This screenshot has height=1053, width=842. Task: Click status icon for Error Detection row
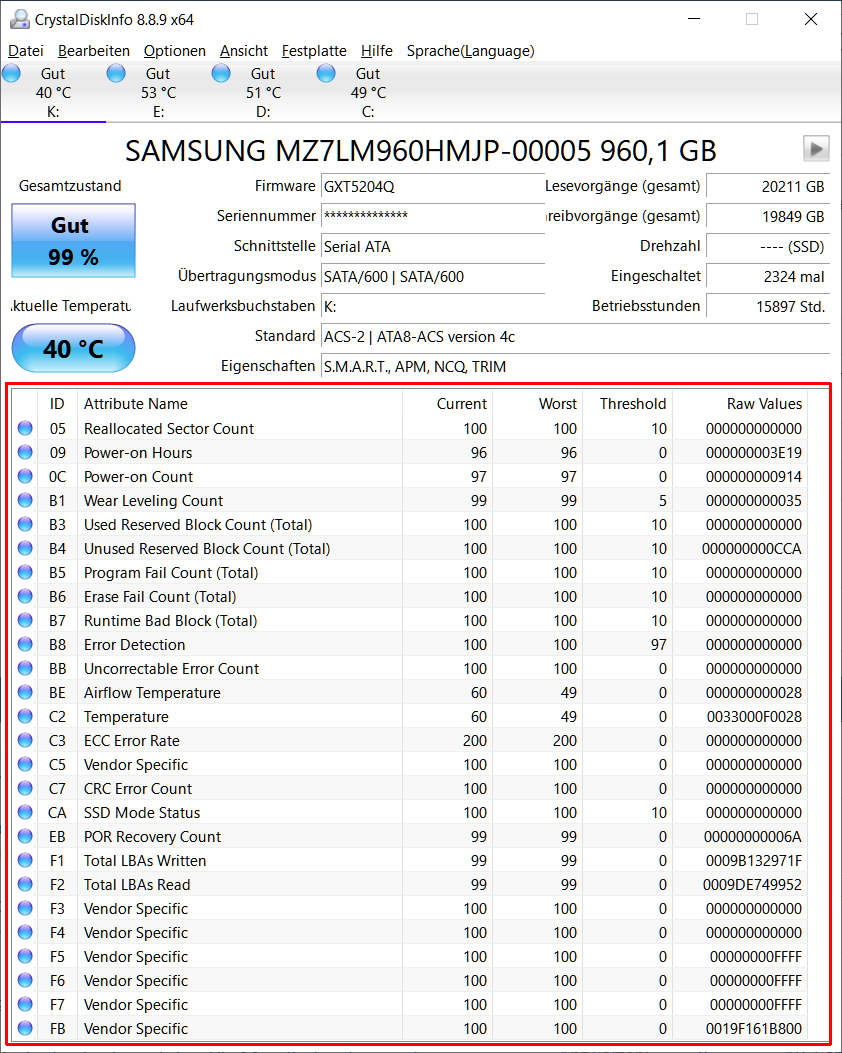(x=25, y=644)
